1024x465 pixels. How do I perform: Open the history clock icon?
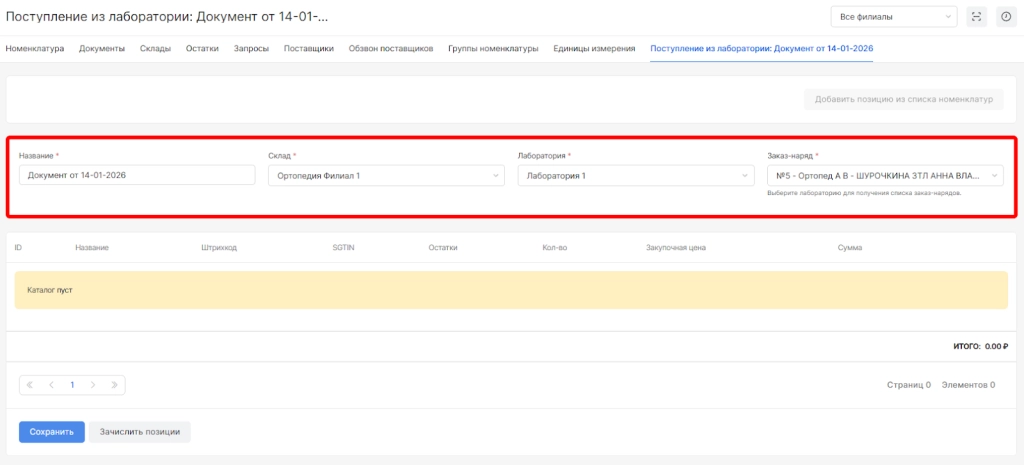coord(1005,17)
